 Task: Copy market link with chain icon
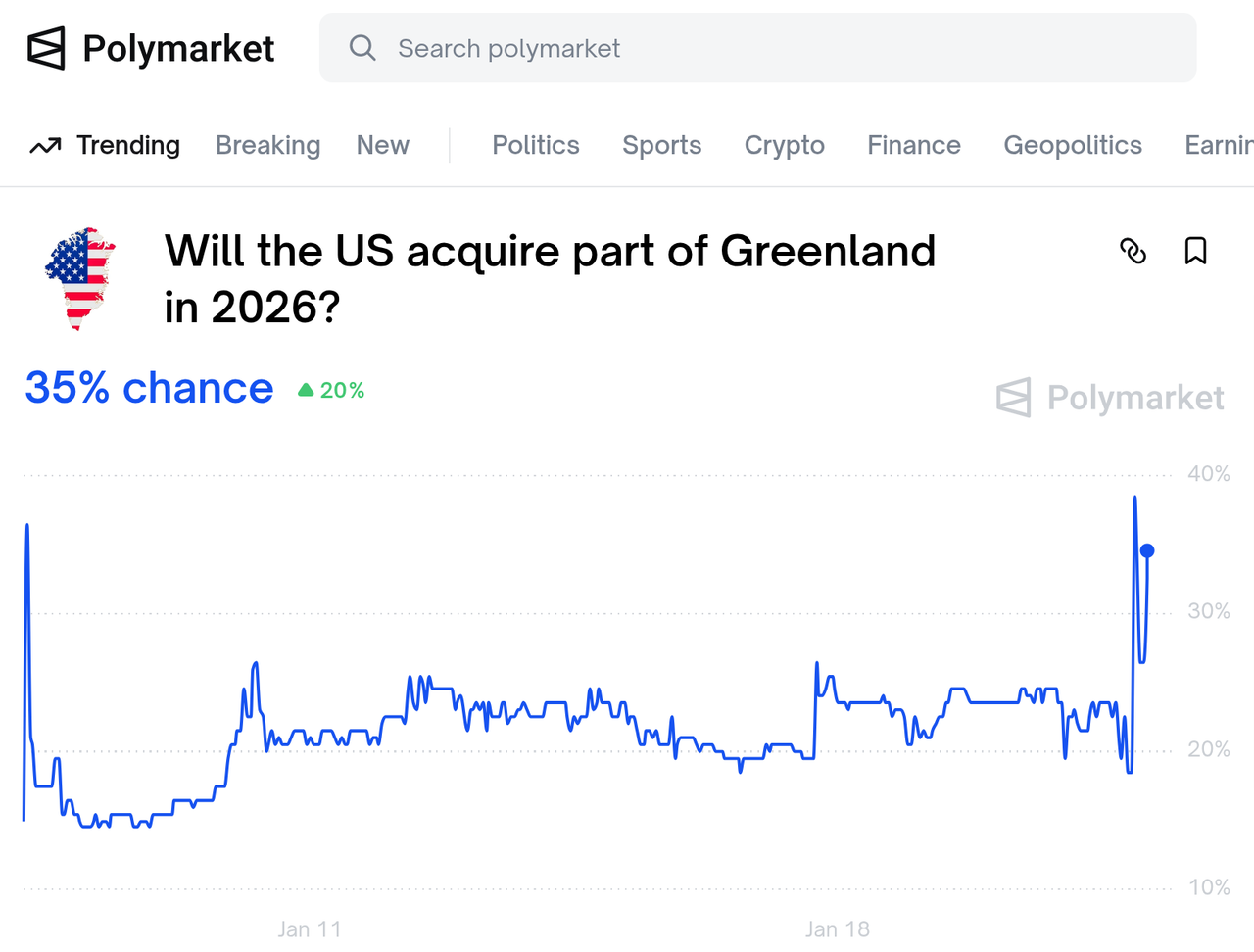click(x=1133, y=251)
